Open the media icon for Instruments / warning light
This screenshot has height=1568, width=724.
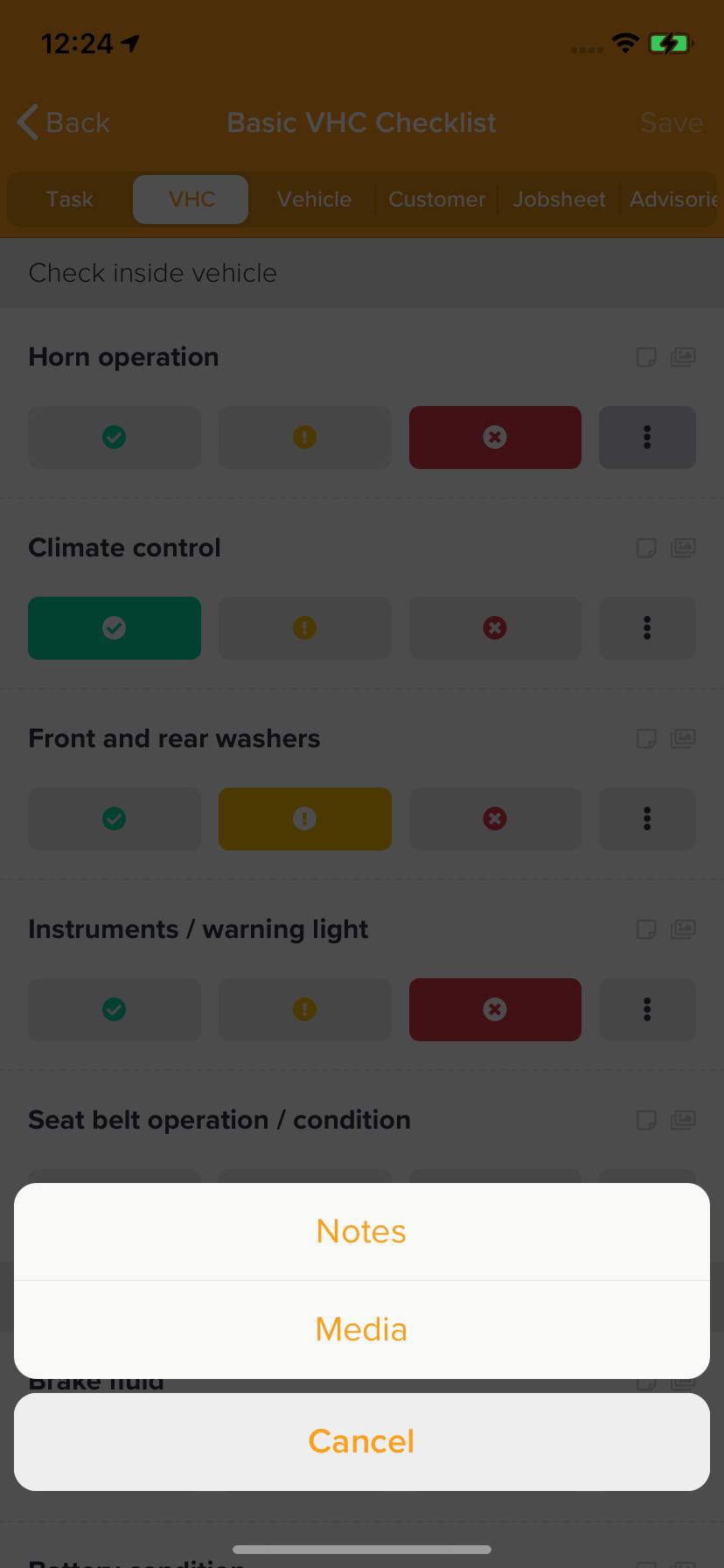[x=683, y=929]
